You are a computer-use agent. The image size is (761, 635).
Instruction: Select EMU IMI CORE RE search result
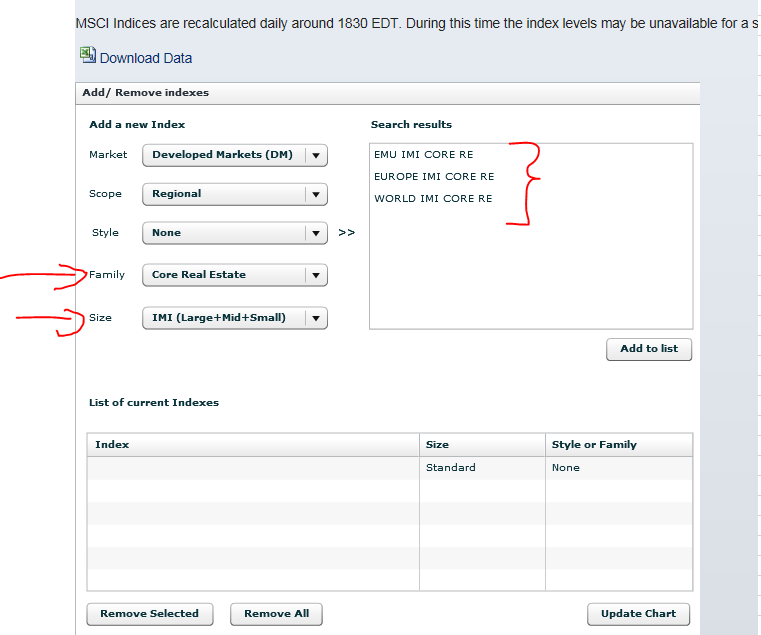(x=424, y=155)
